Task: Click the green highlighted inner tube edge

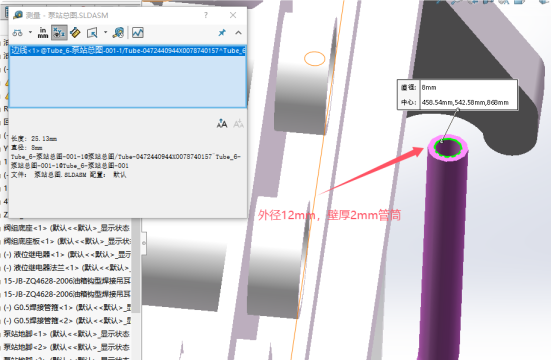Action: [447, 148]
